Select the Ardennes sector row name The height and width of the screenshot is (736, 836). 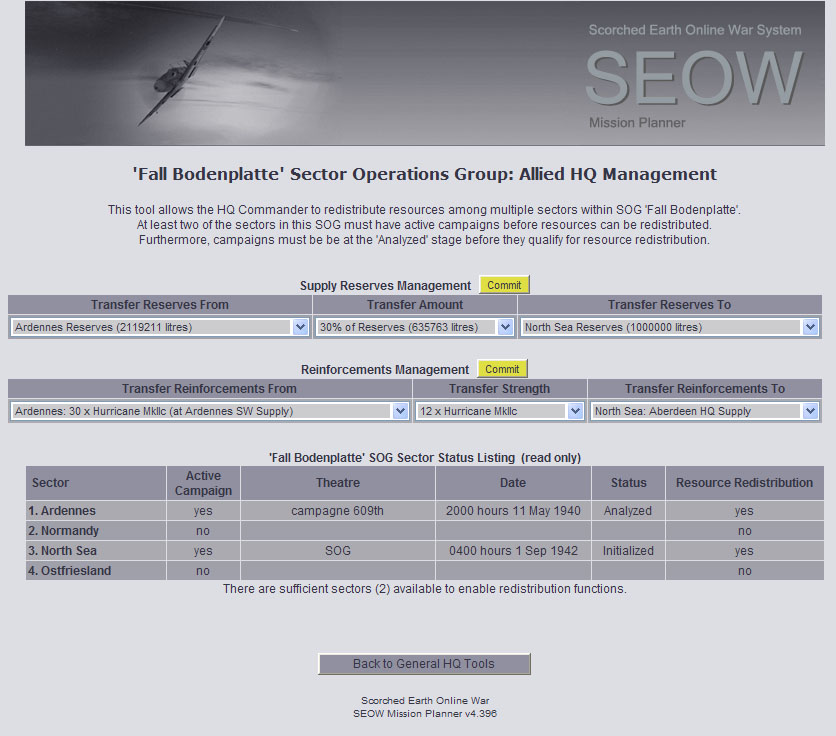point(69,511)
